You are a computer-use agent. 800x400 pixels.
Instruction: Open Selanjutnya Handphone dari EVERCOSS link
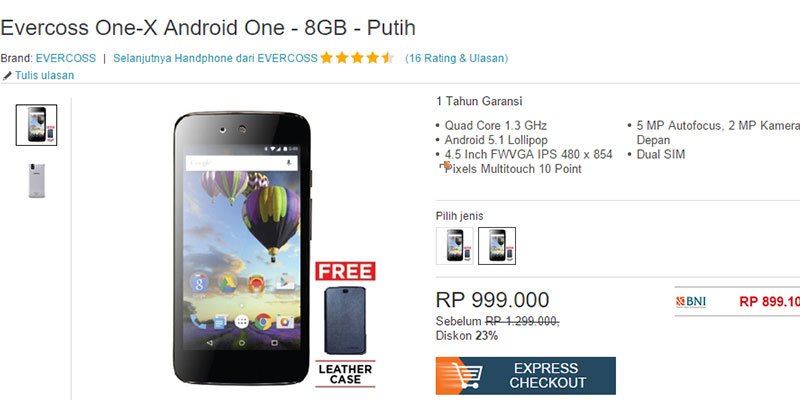[215, 58]
